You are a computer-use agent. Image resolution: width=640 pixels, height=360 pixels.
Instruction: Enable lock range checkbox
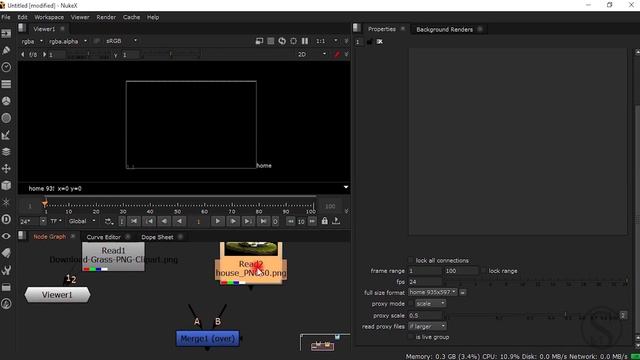(484, 271)
